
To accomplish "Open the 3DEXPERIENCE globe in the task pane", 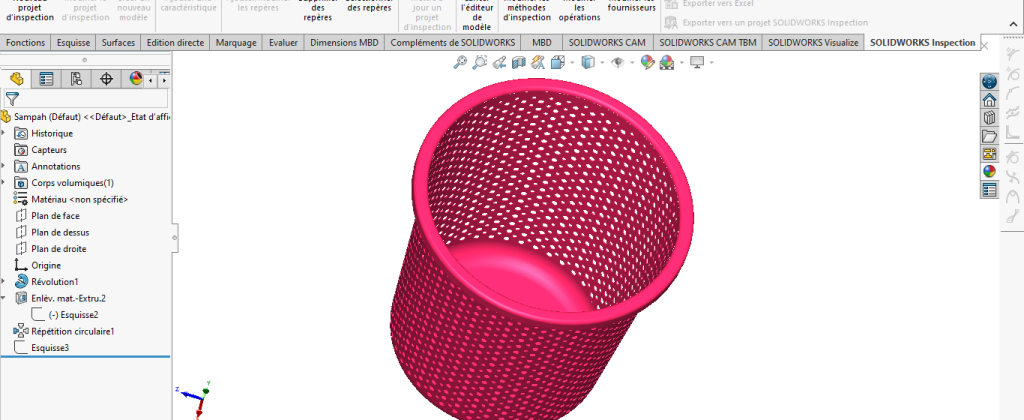I will 989,82.
